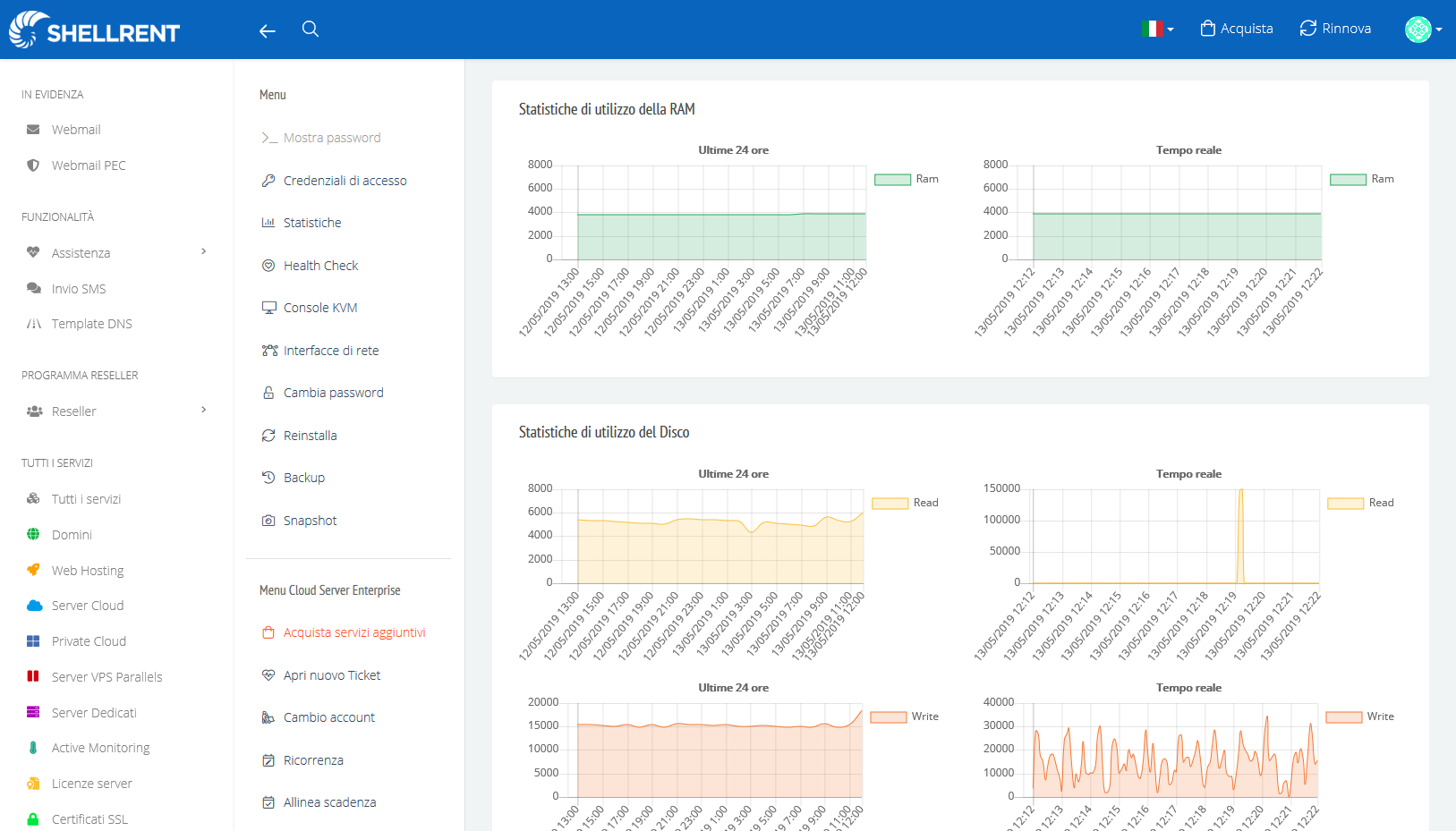Click the read spike in Tempo reale disk chart
Image resolution: width=1456 pixels, height=831 pixels.
[1240, 535]
